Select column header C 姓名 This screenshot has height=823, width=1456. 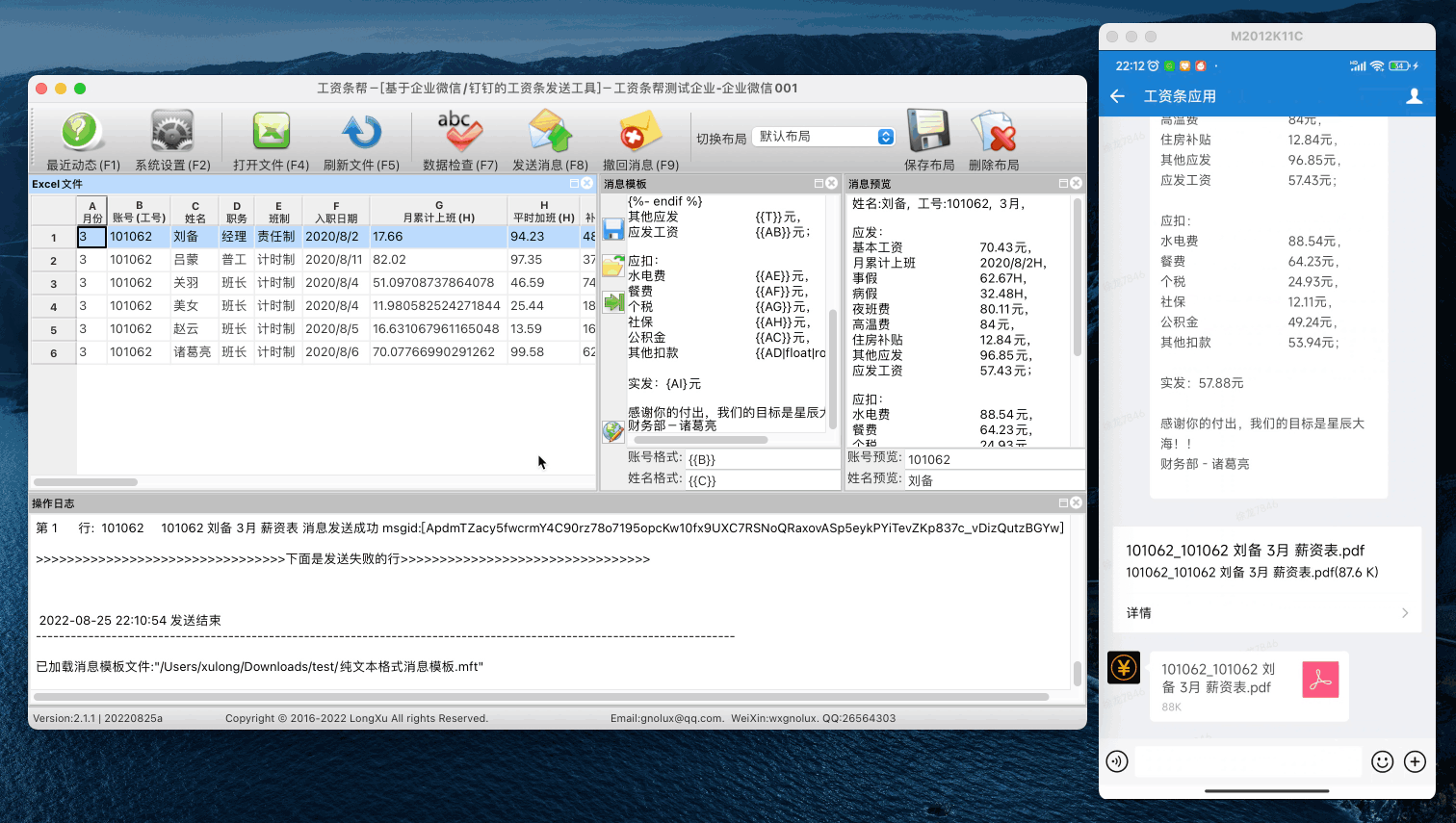tap(195, 211)
